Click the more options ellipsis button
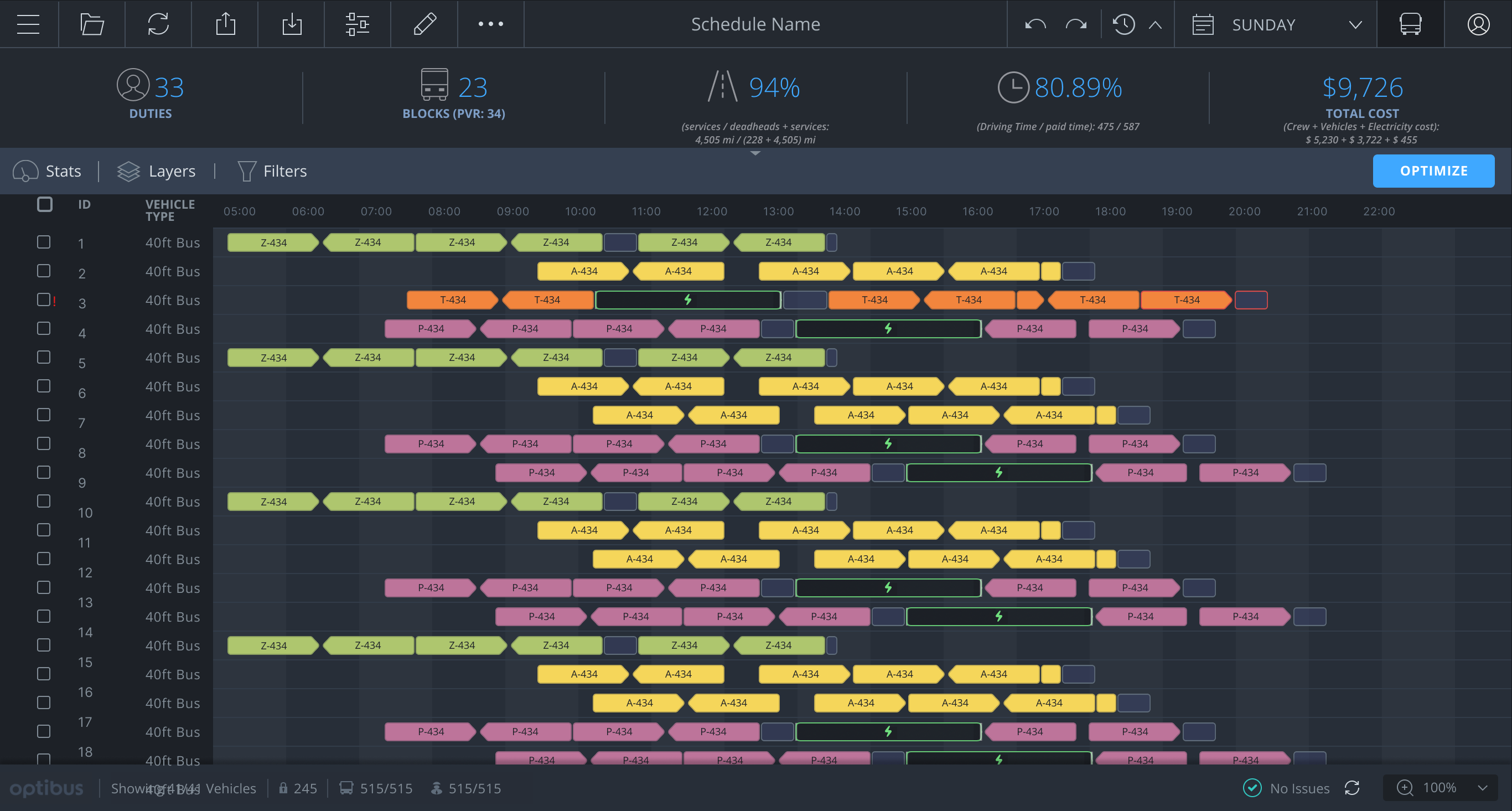The image size is (1512, 811). 490,24
